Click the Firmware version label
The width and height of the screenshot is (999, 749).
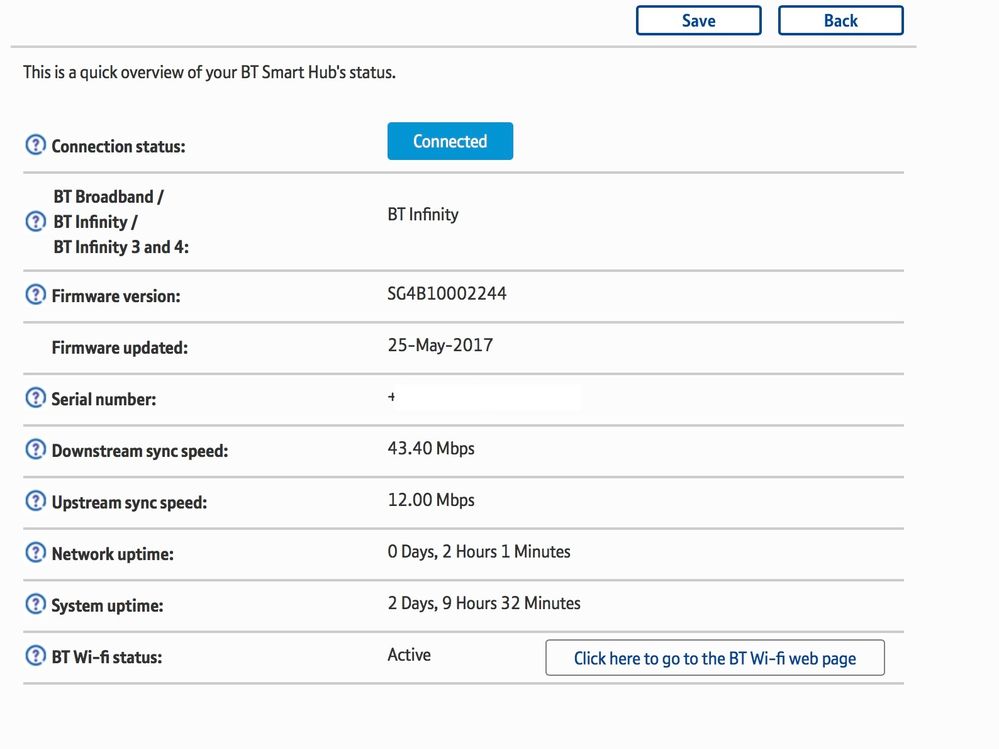click(x=116, y=296)
